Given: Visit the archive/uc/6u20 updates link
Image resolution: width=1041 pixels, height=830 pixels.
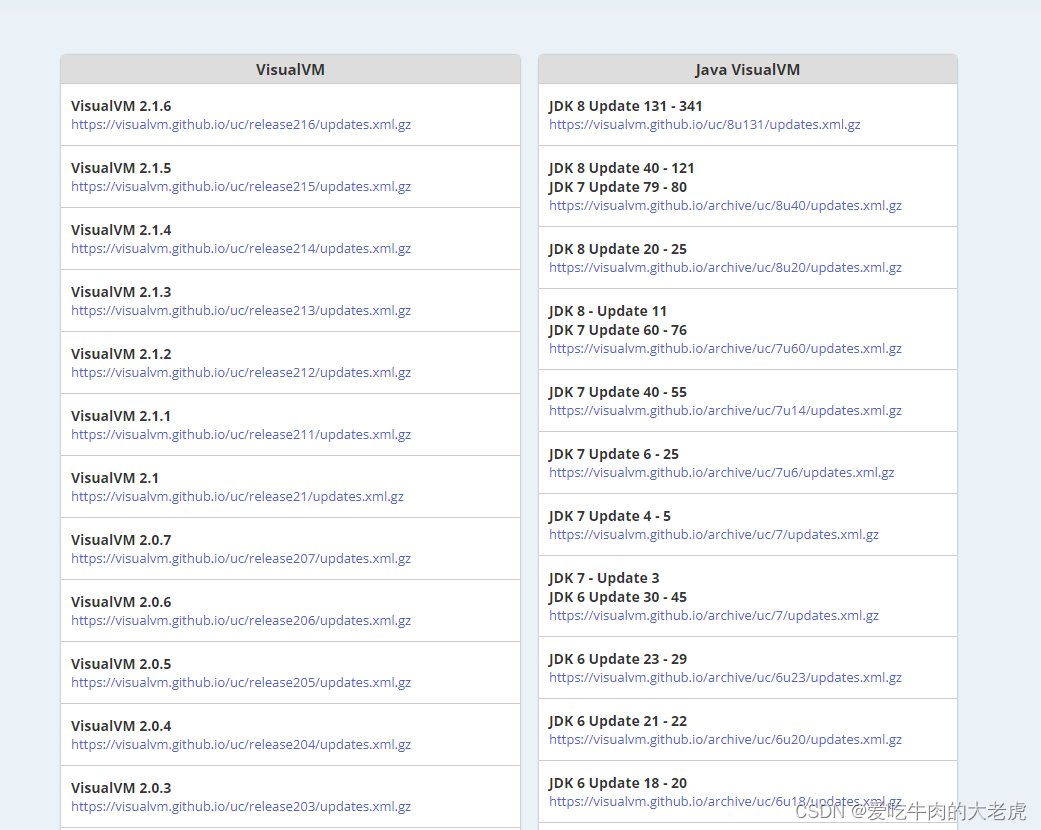Looking at the screenshot, I should pyautogui.click(x=725, y=740).
